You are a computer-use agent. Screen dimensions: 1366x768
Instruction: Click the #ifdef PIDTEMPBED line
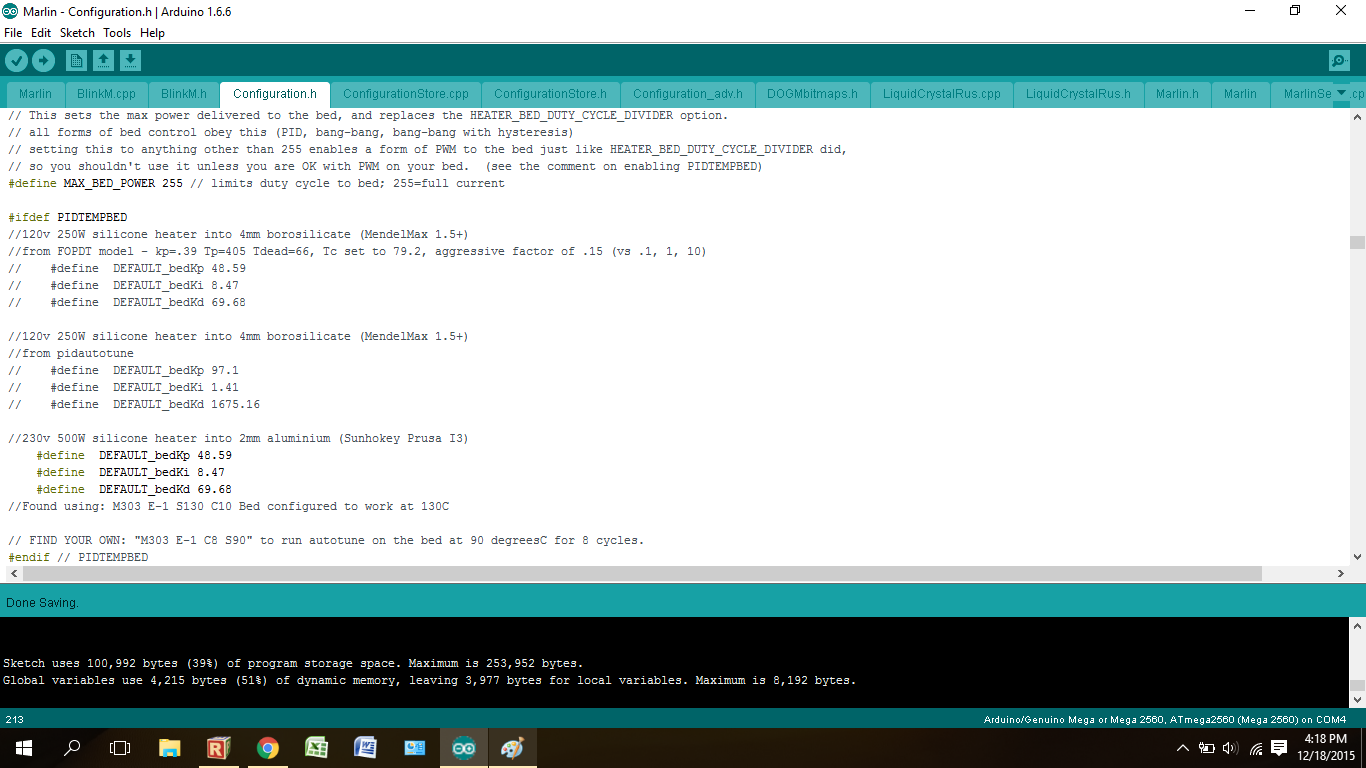[x=68, y=217]
